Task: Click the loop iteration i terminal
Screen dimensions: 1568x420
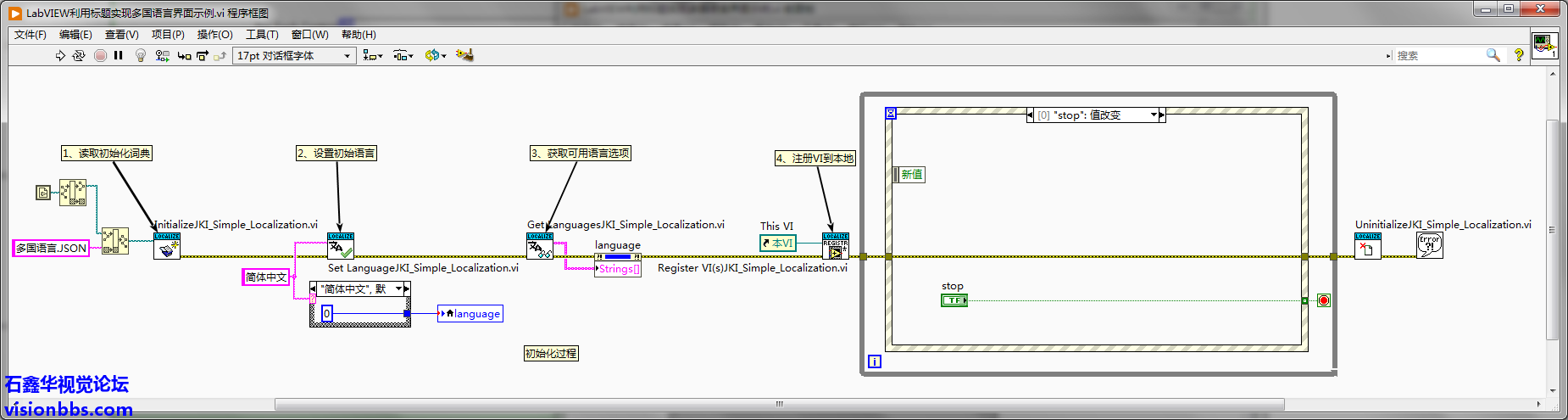Action: coord(875,361)
